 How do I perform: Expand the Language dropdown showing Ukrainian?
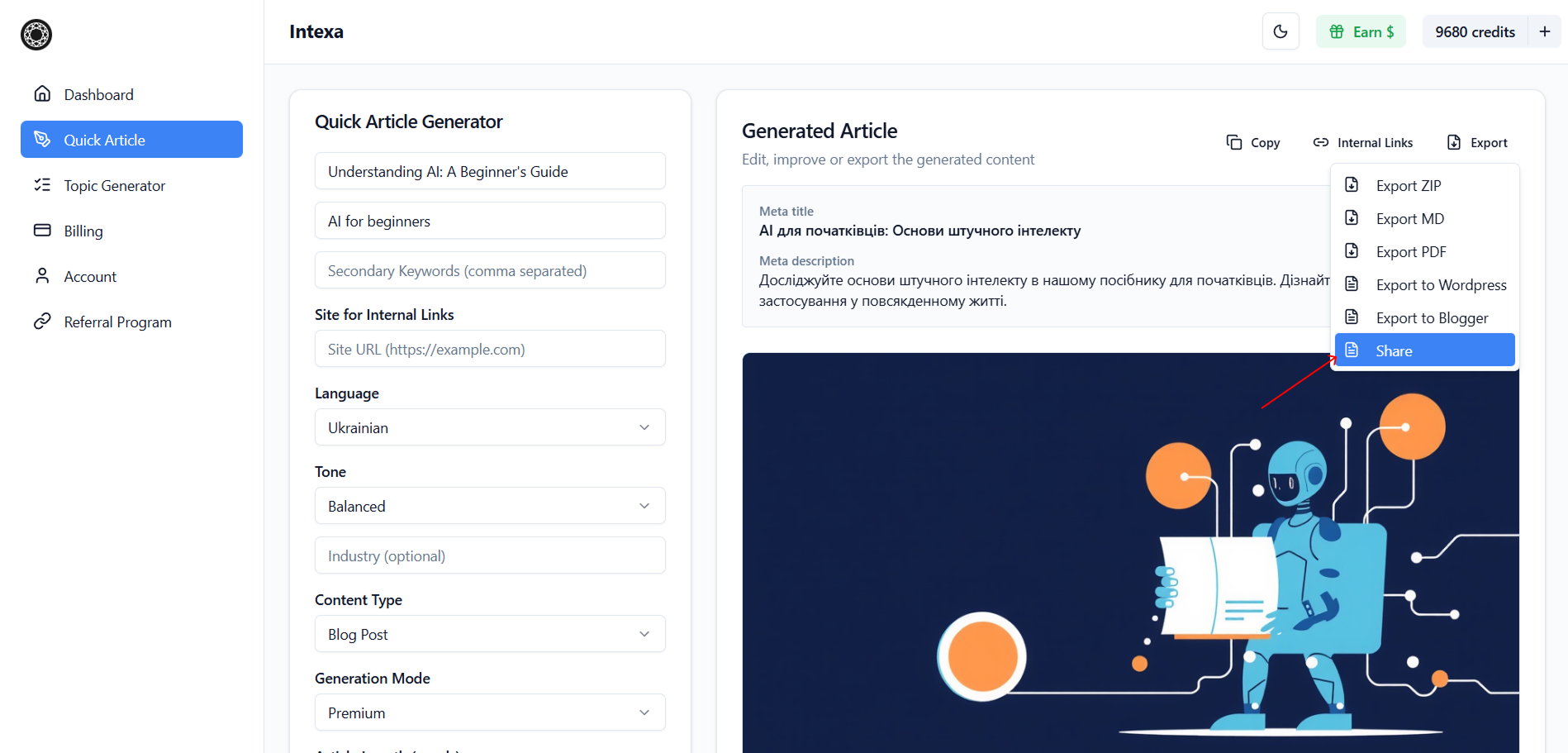[x=490, y=427]
